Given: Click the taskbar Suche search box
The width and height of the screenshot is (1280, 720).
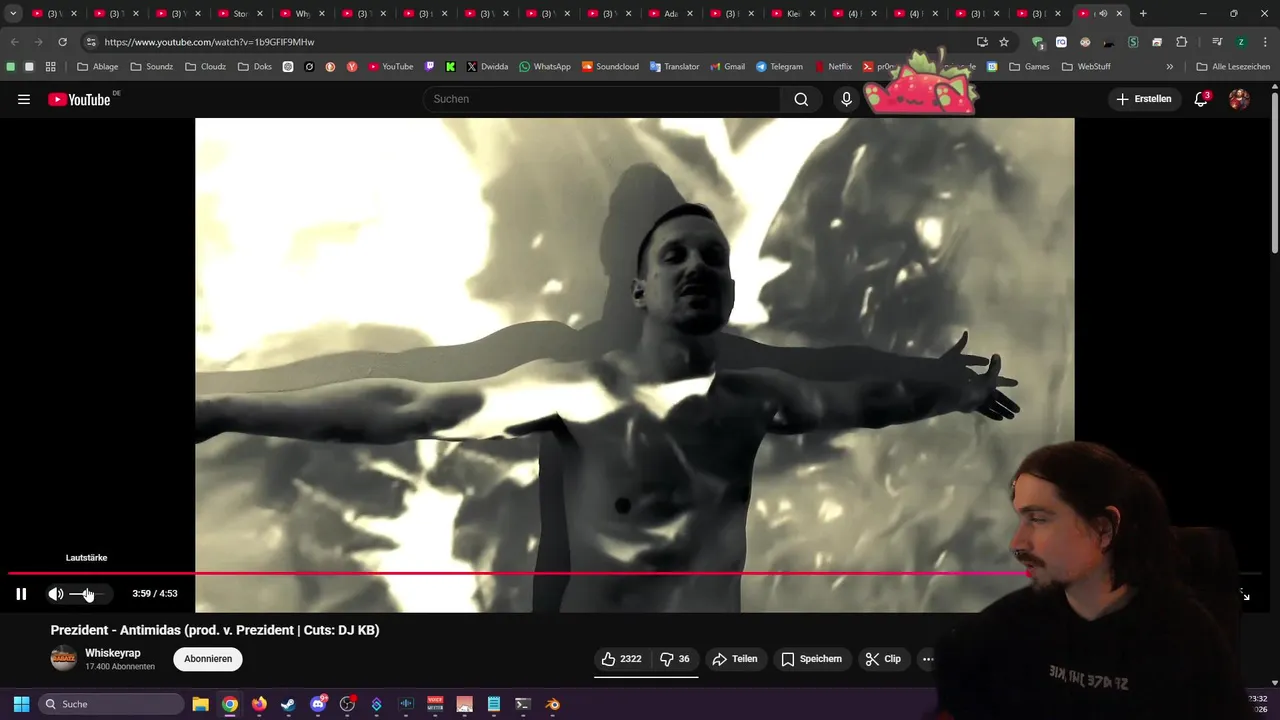Looking at the screenshot, I should (111, 704).
